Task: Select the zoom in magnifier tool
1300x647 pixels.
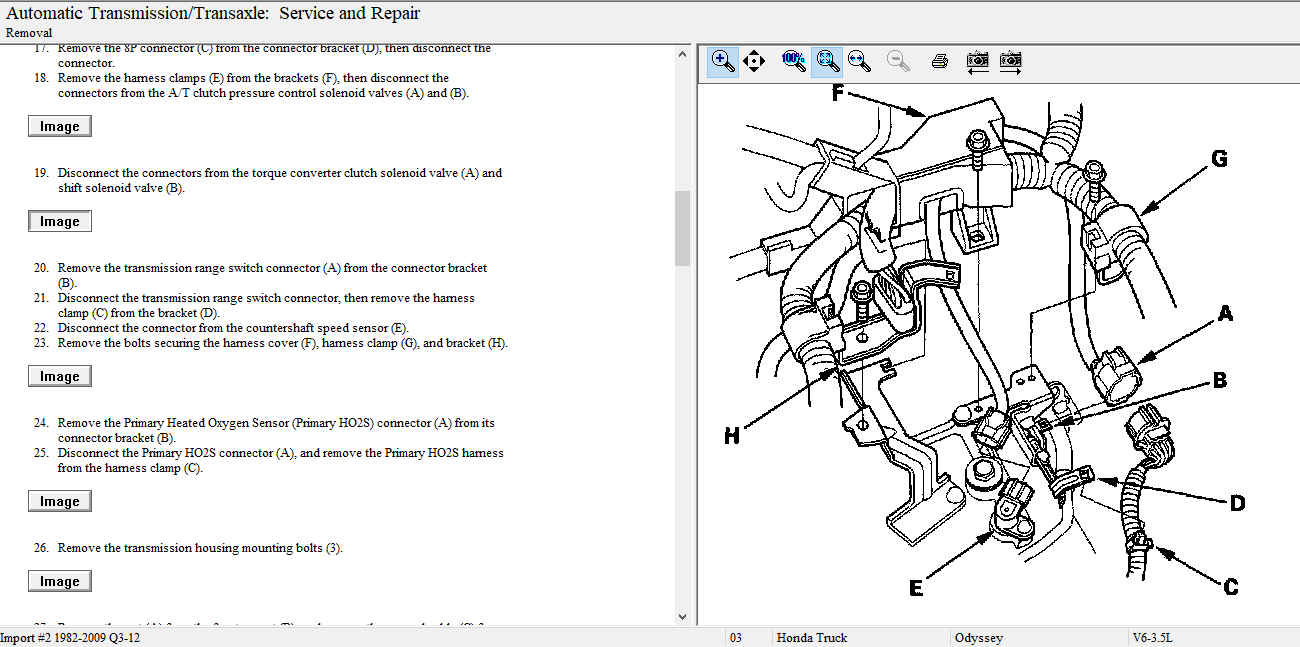Action: (722, 61)
